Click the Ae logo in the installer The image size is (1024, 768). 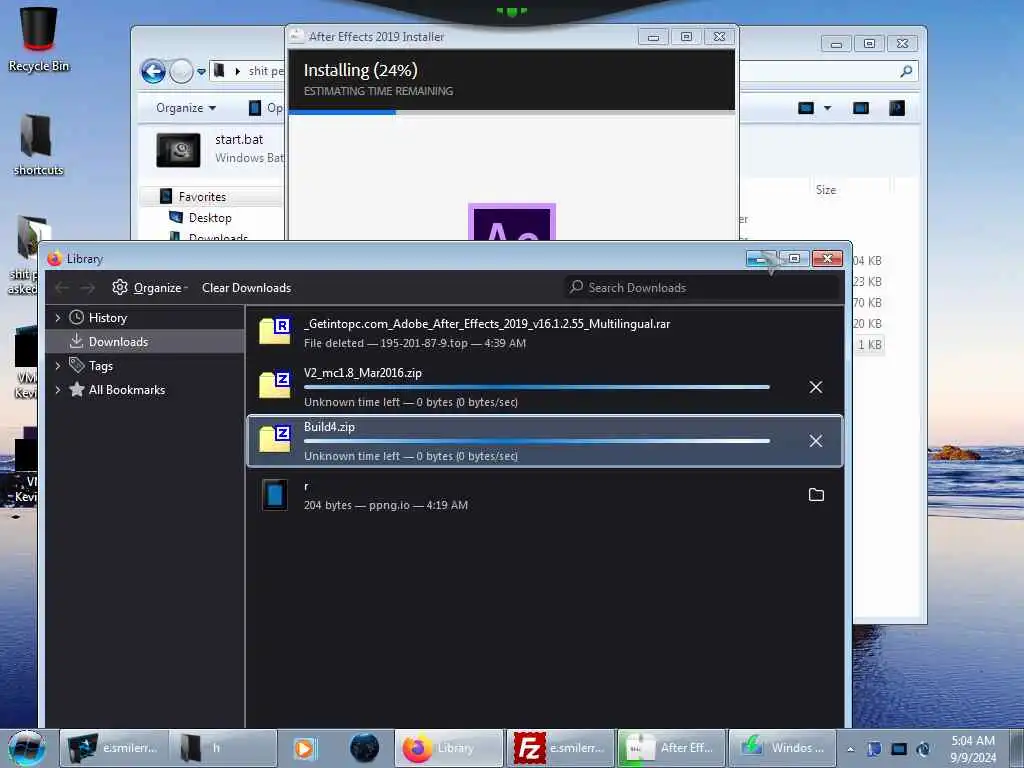(x=512, y=222)
